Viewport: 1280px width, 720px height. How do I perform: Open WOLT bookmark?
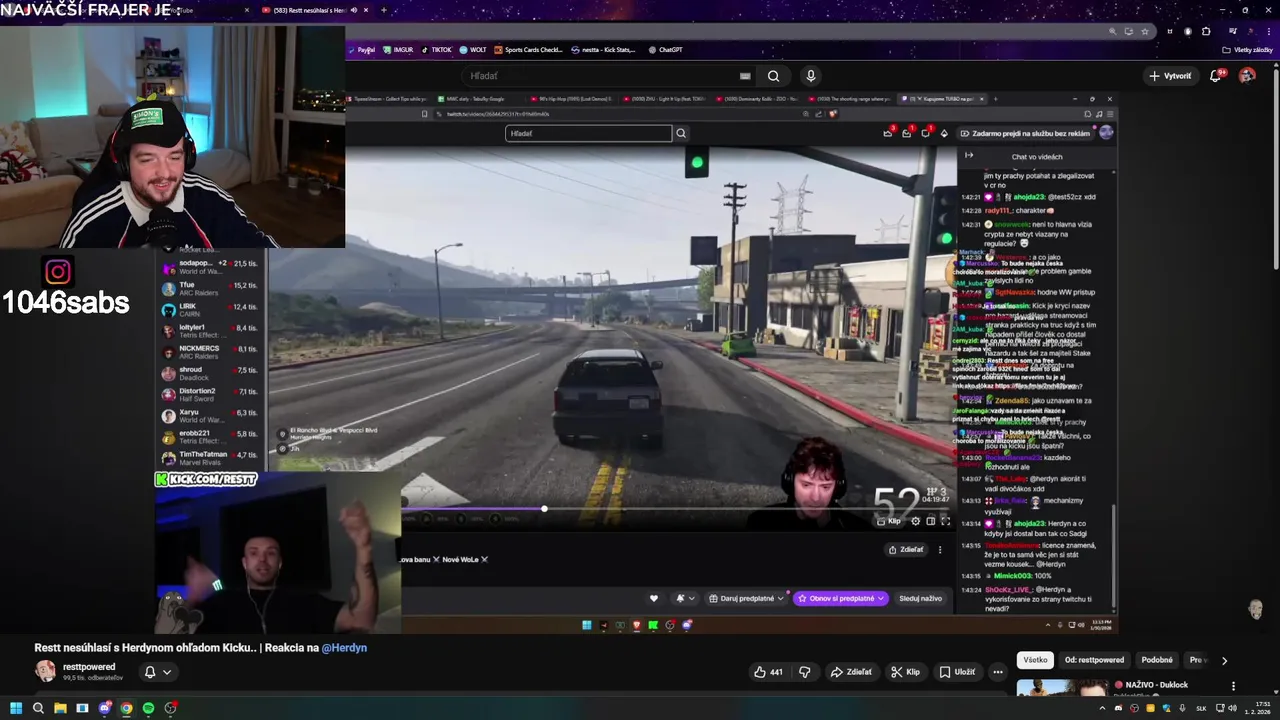[x=473, y=49]
